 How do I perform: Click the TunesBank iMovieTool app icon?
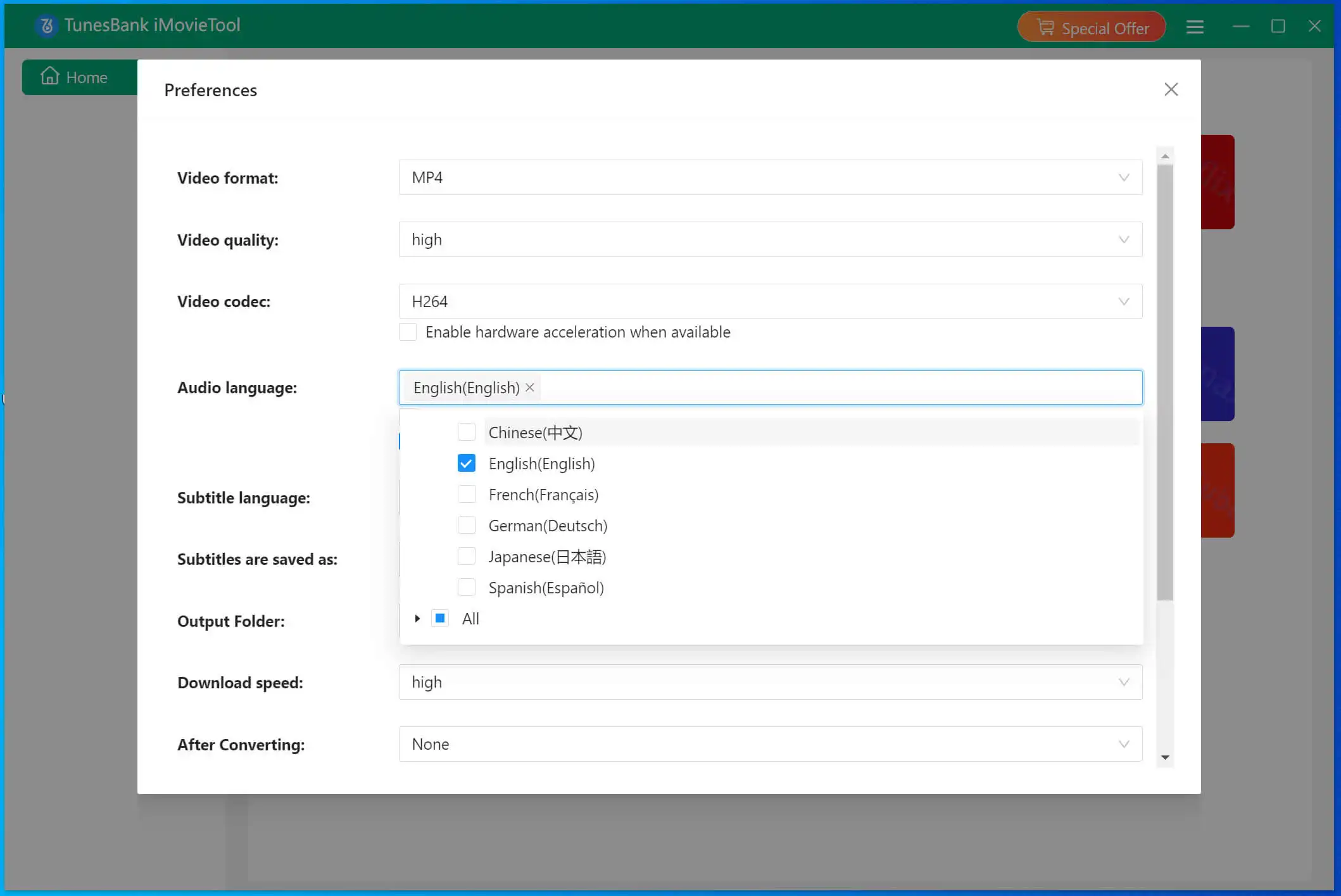click(x=45, y=25)
